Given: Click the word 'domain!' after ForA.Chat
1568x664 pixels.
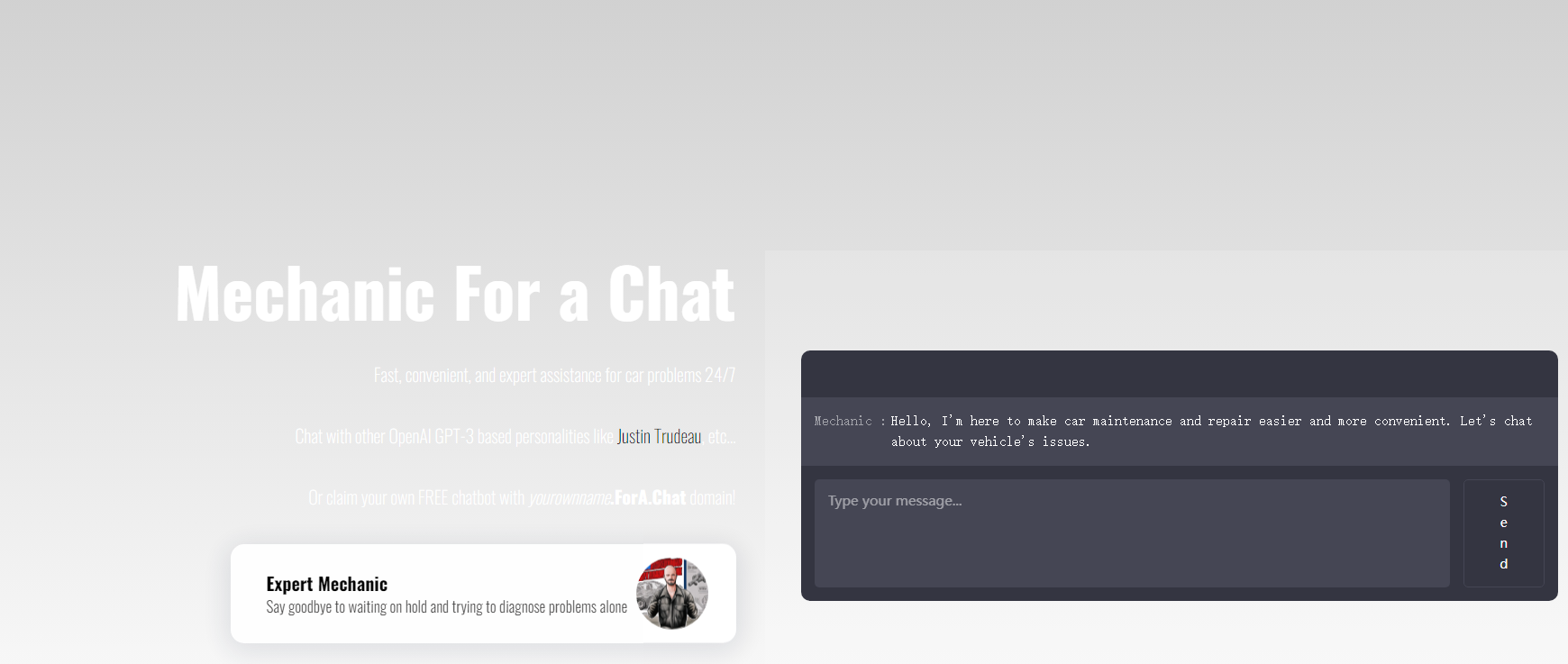Looking at the screenshot, I should (713, 497).
